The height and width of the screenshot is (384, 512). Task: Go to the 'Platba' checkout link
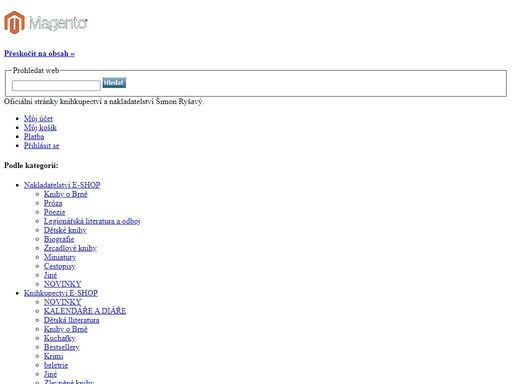34,136
